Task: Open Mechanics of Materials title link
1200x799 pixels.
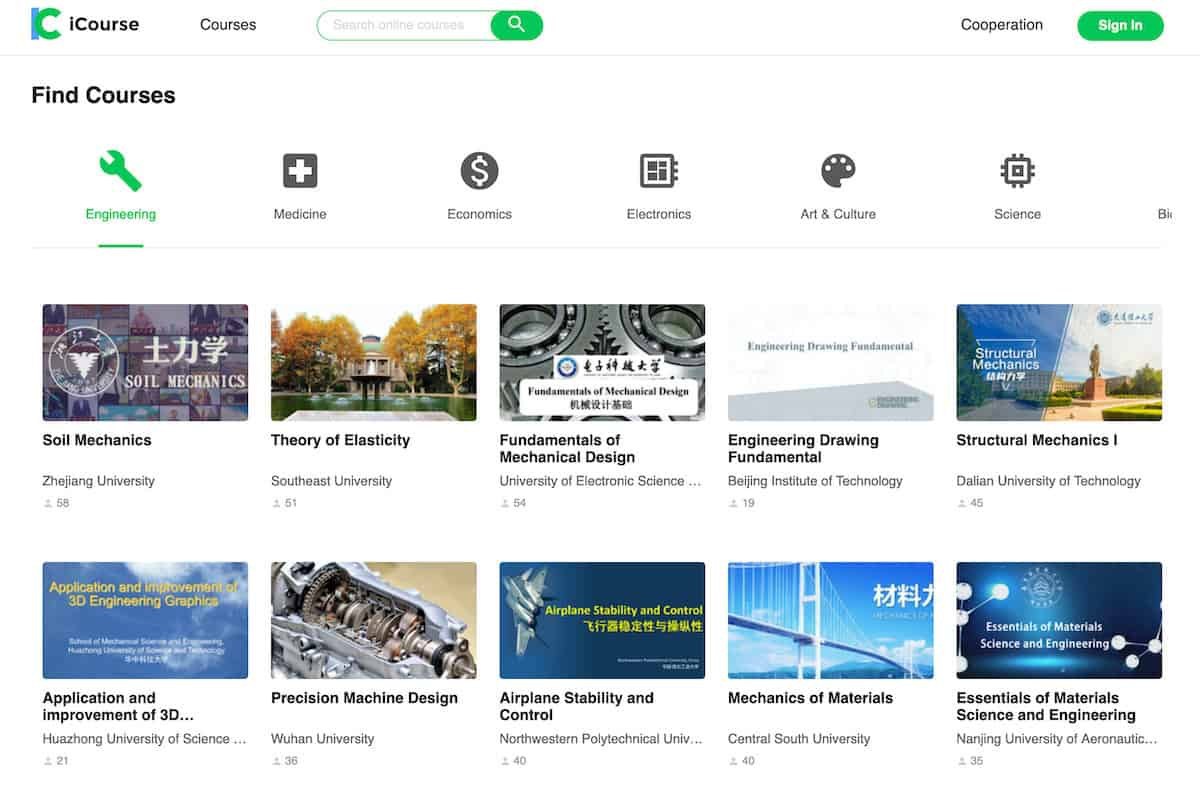Action: pos(810,698)
